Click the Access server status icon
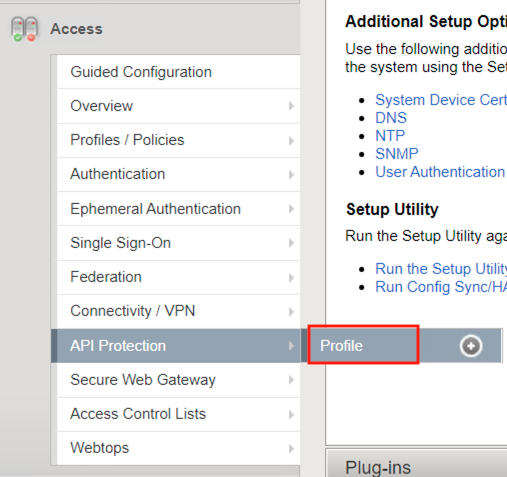The width and height of the screenshot is (507, 477). point(24,29)
